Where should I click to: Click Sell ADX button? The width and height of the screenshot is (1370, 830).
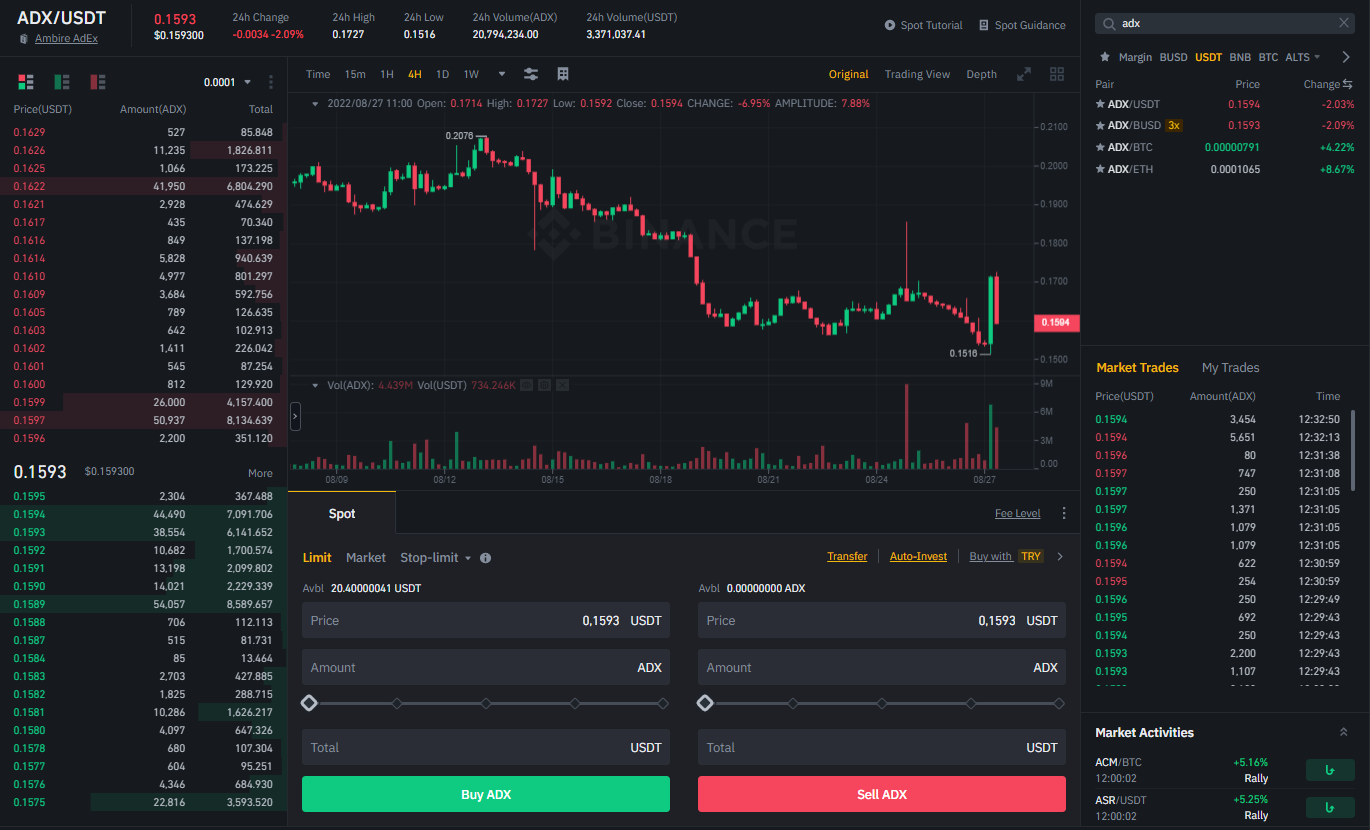(x=882, y=794)
